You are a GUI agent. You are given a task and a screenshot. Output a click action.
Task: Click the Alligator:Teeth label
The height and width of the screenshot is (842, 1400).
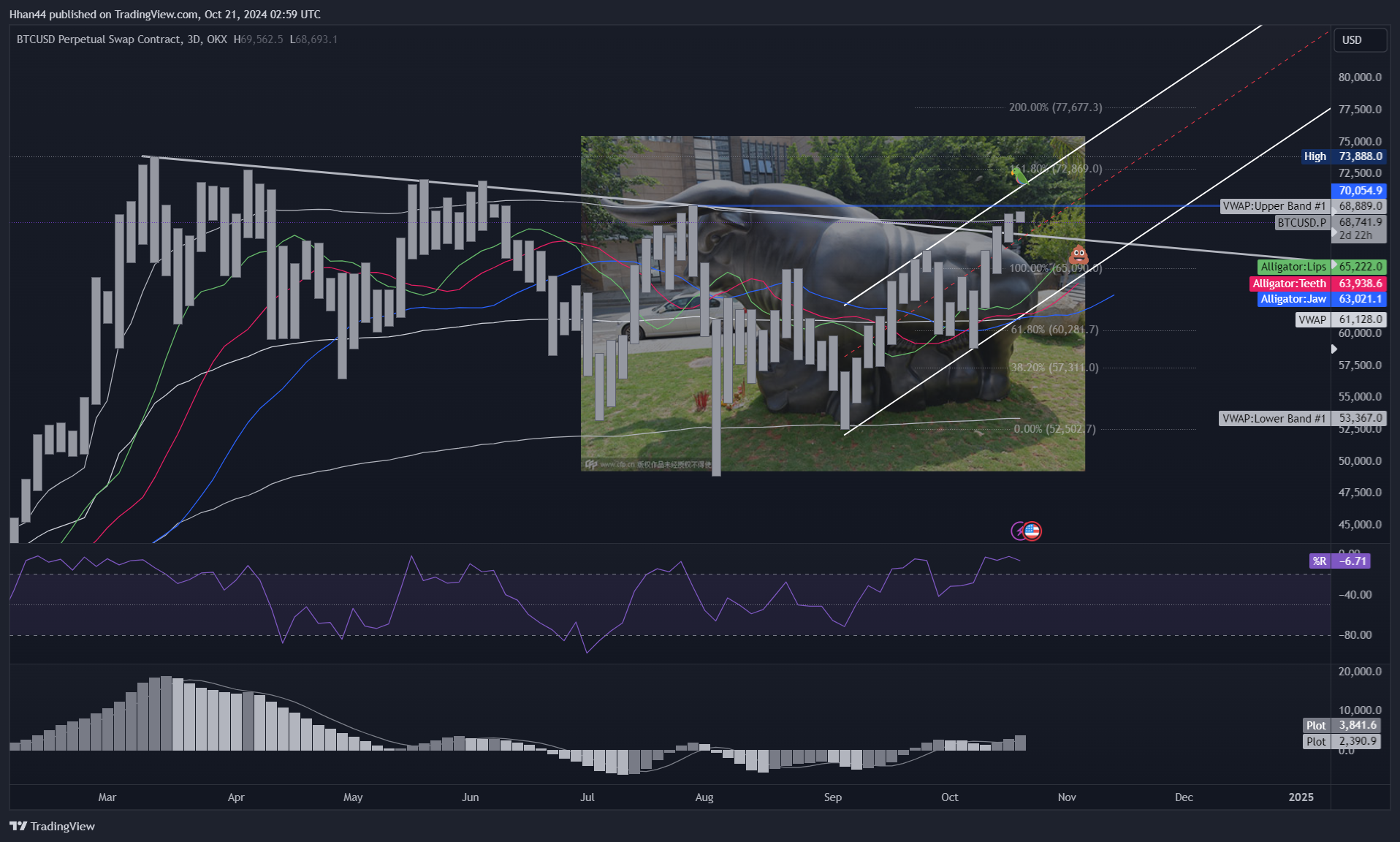click(x=1289, y=284)
